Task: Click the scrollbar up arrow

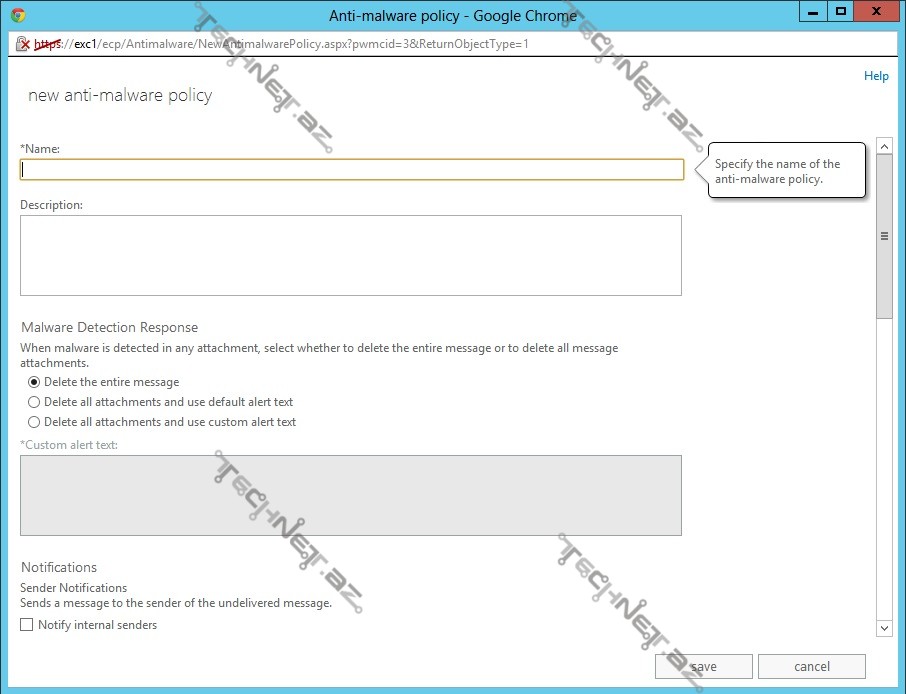Action: pyautogui.click(x=883, y=147)
